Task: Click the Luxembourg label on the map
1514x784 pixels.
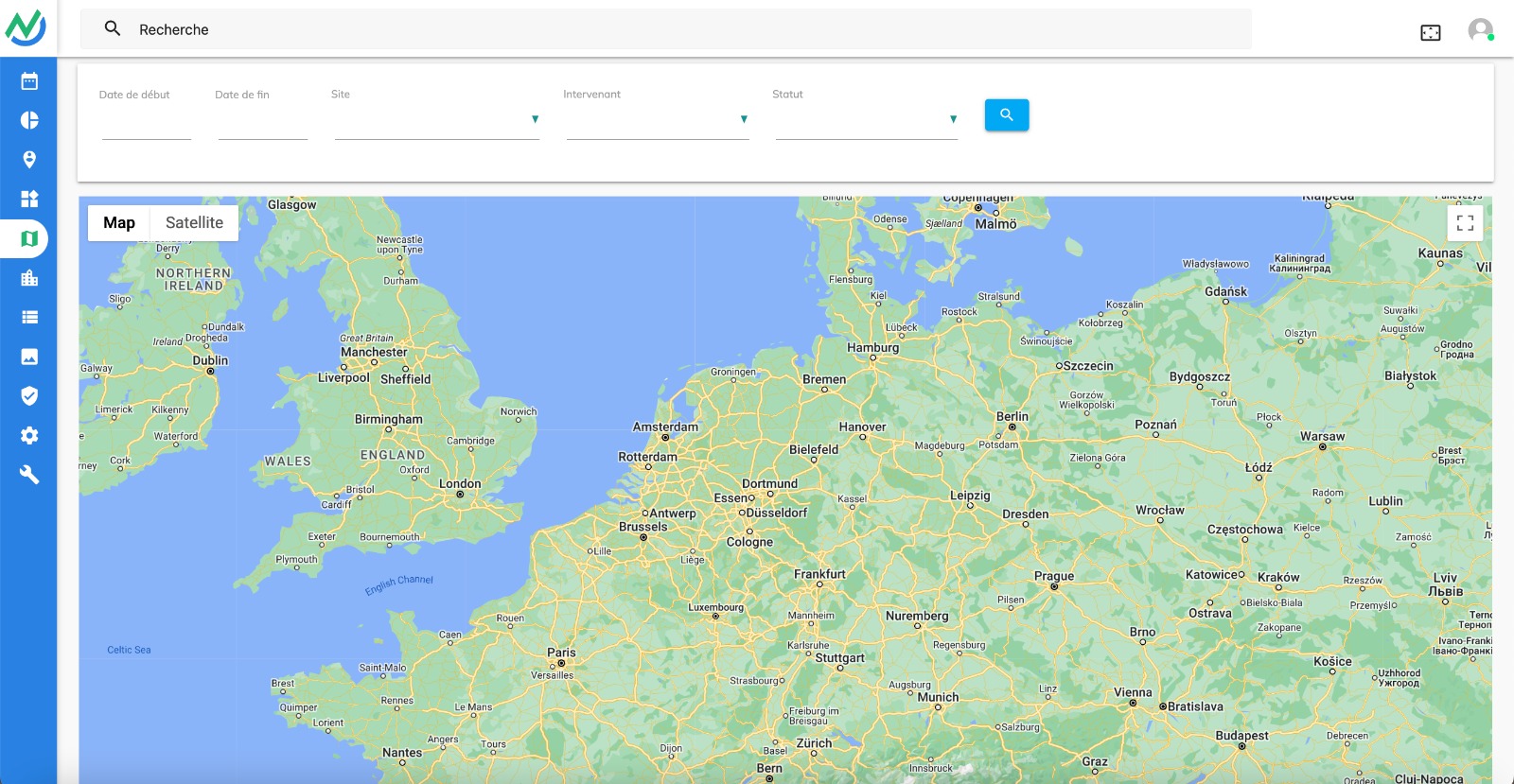Action: point(715,607)
